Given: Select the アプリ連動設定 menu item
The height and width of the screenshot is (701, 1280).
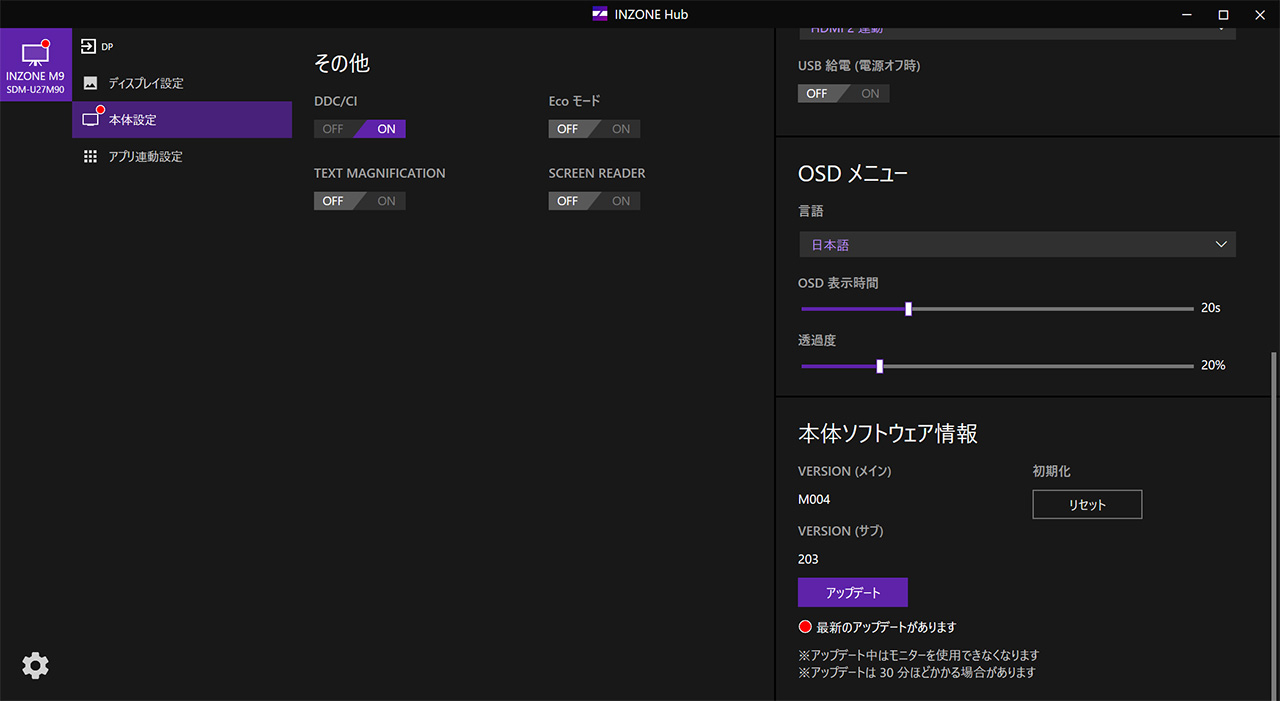Looking at the screenshot, I should [x=146, y=157].
